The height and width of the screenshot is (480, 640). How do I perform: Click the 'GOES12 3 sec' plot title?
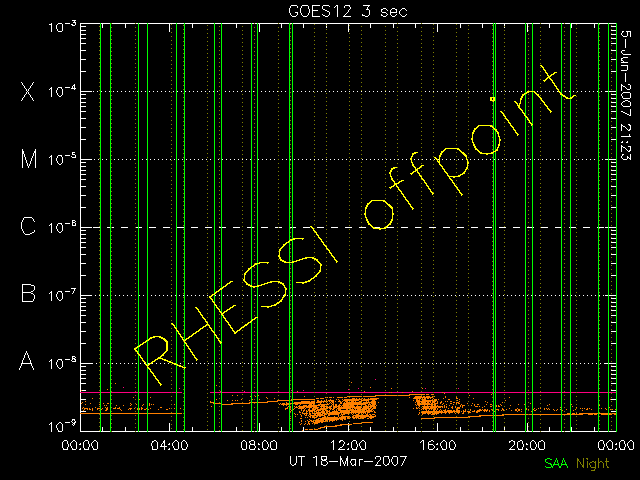coord(348,11)
